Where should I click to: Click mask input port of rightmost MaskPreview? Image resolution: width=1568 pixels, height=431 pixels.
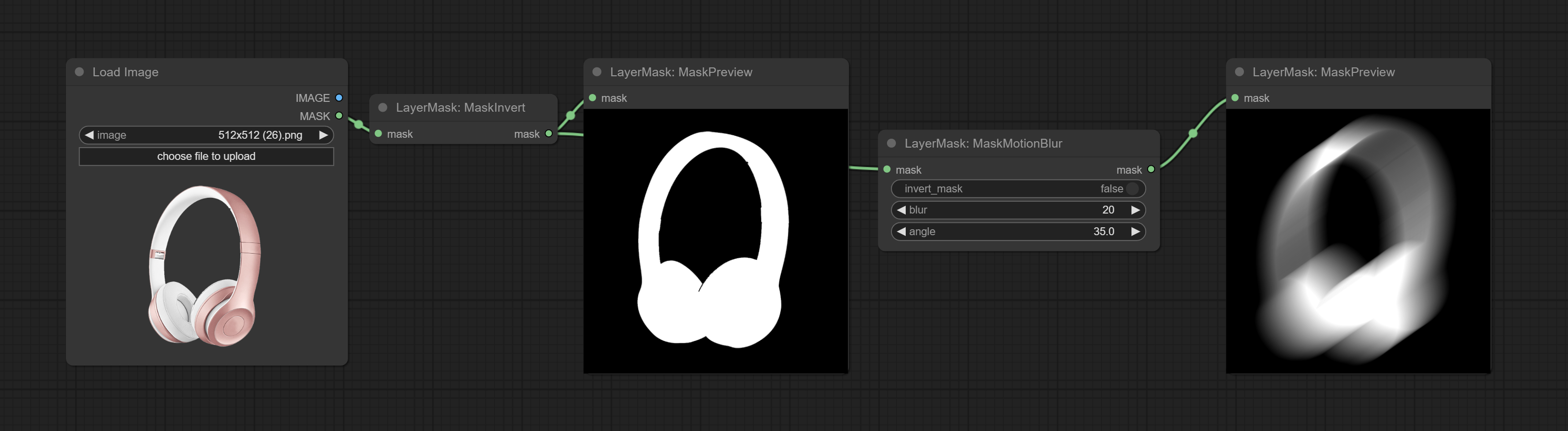coord(1235,98)
